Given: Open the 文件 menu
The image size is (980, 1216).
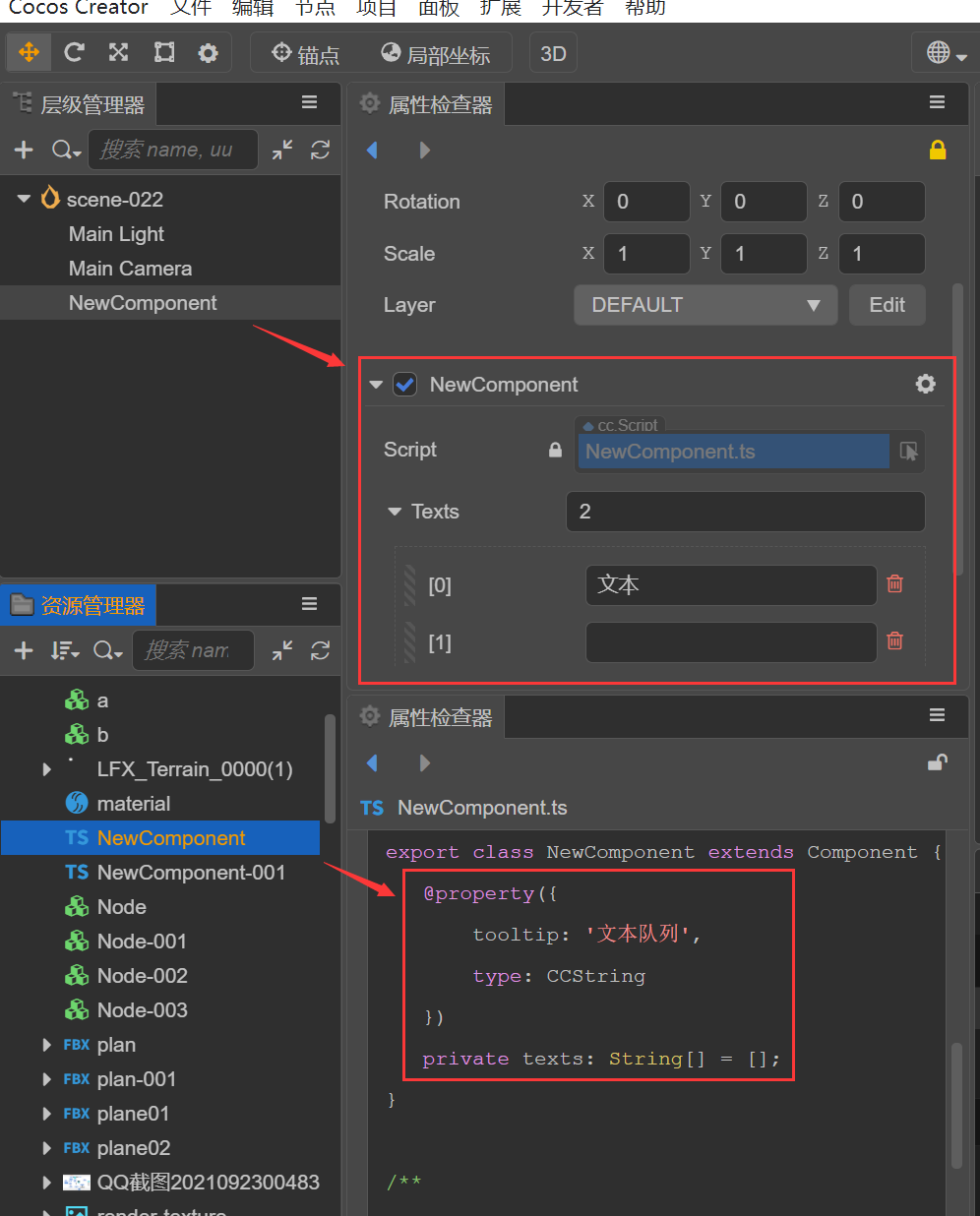Looking at the screenshot, I should [x=191, y=8].
